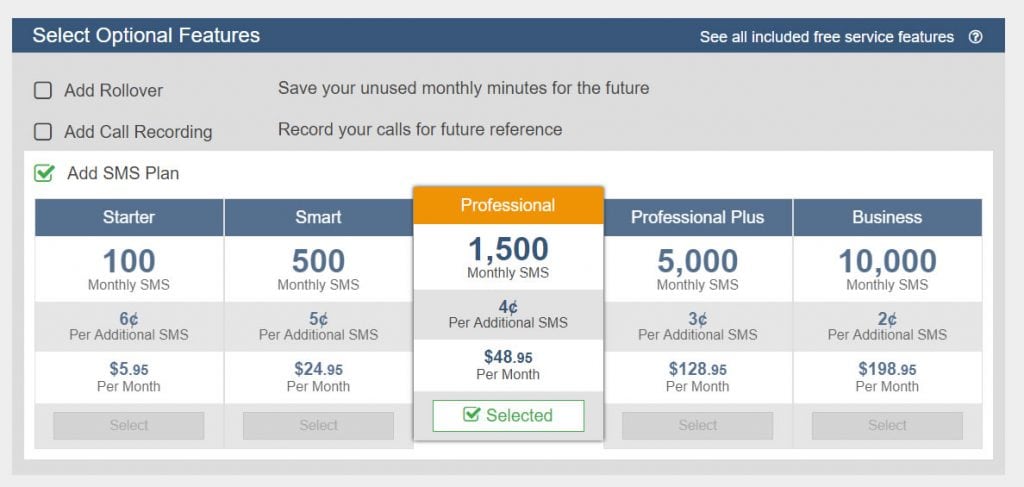Enable the Add Rollover checkbox
The image size is (1024, 487).
pos(43,90)
